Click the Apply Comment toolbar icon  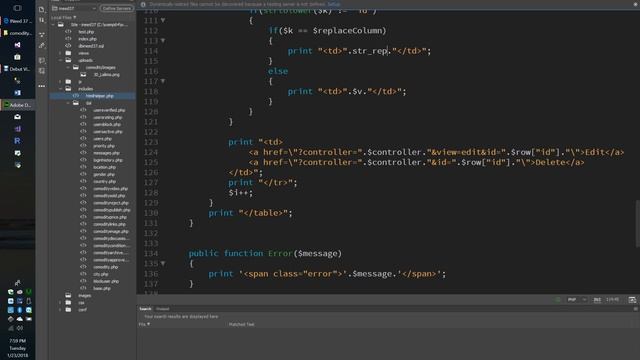pos(42,60)
